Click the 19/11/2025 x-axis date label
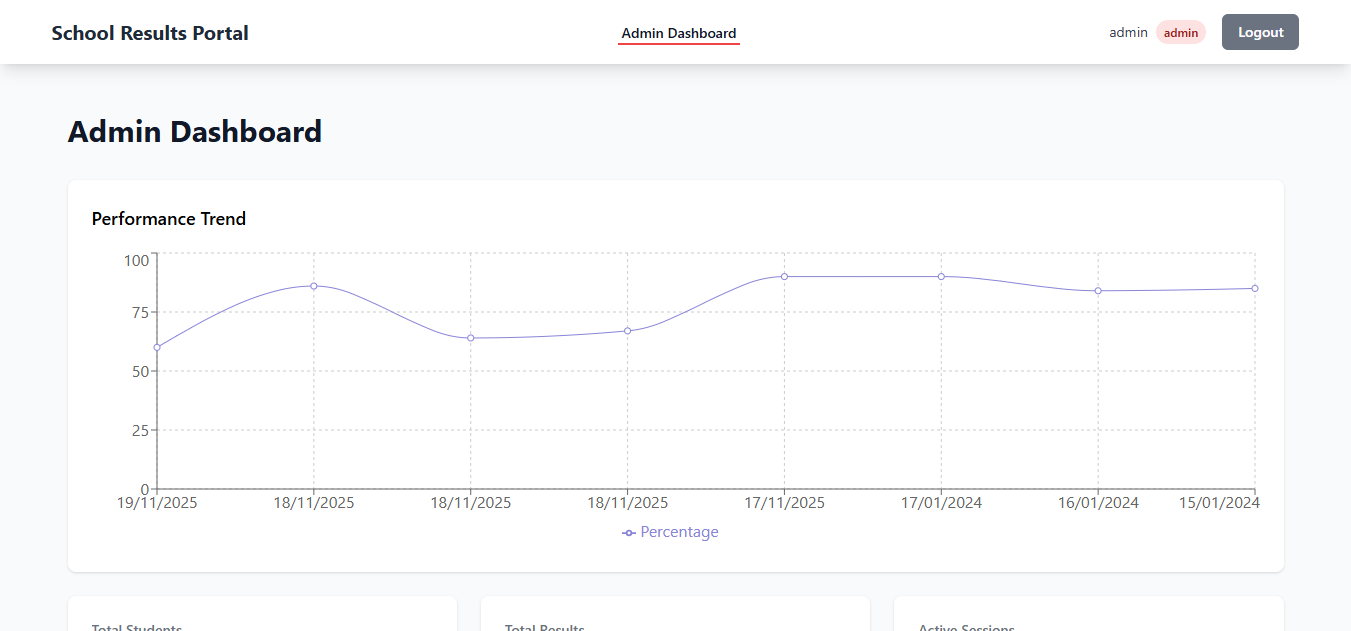The height and width of the screenshot is (631, 1351). coord(157,503)
